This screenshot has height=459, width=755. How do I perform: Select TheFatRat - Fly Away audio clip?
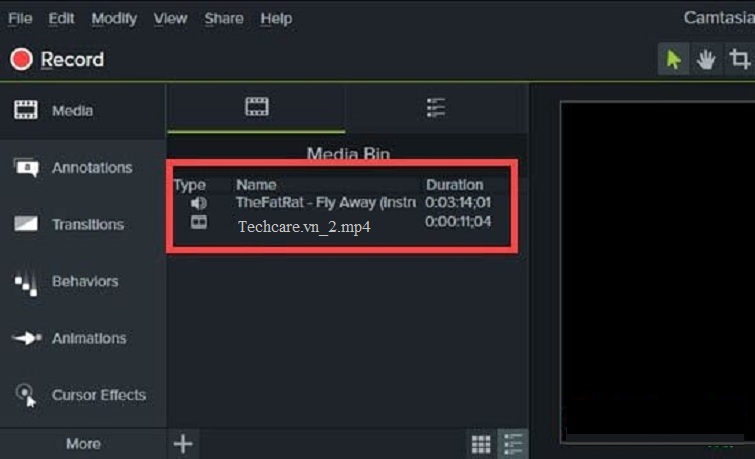325,202
